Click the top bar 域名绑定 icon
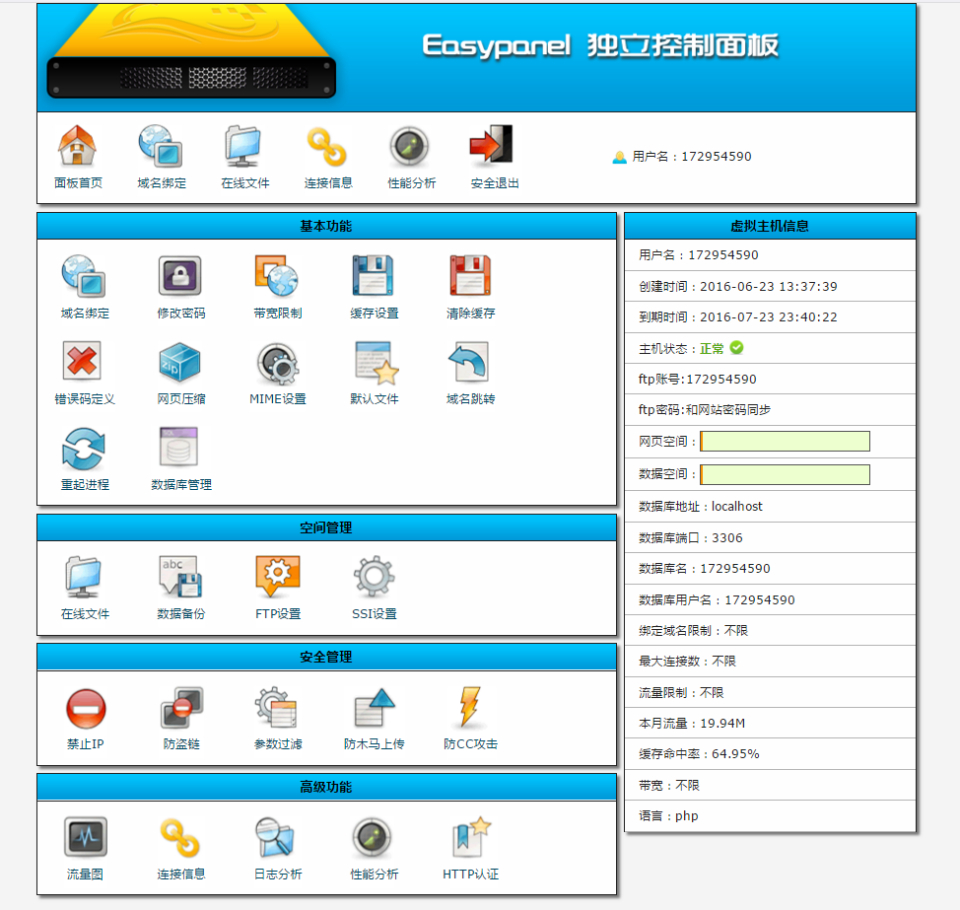 (x=160, y=146)
